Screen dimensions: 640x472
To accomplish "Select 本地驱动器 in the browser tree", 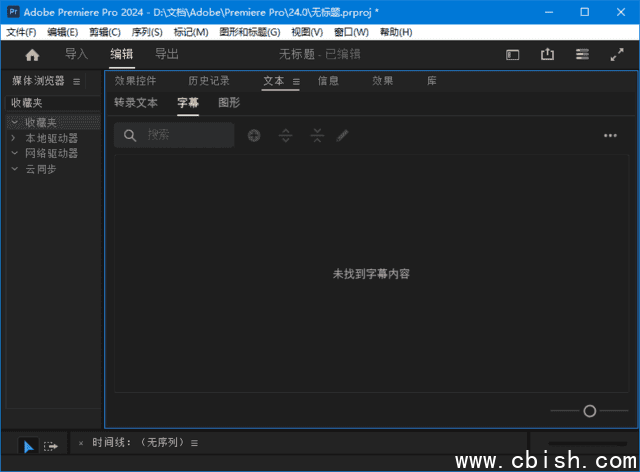I will click(x=51, y=138).
